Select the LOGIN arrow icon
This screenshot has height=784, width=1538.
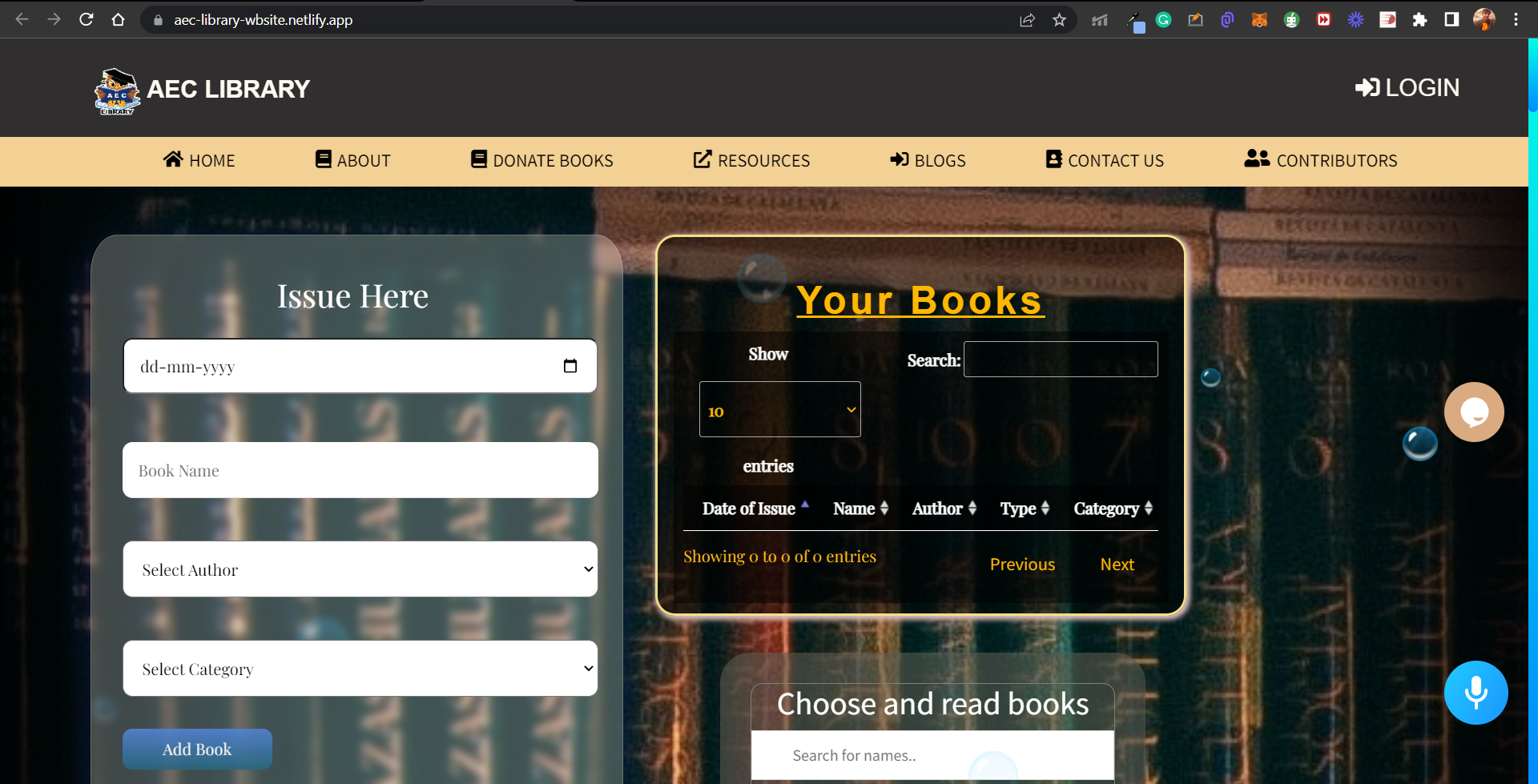coord(1367,87)
